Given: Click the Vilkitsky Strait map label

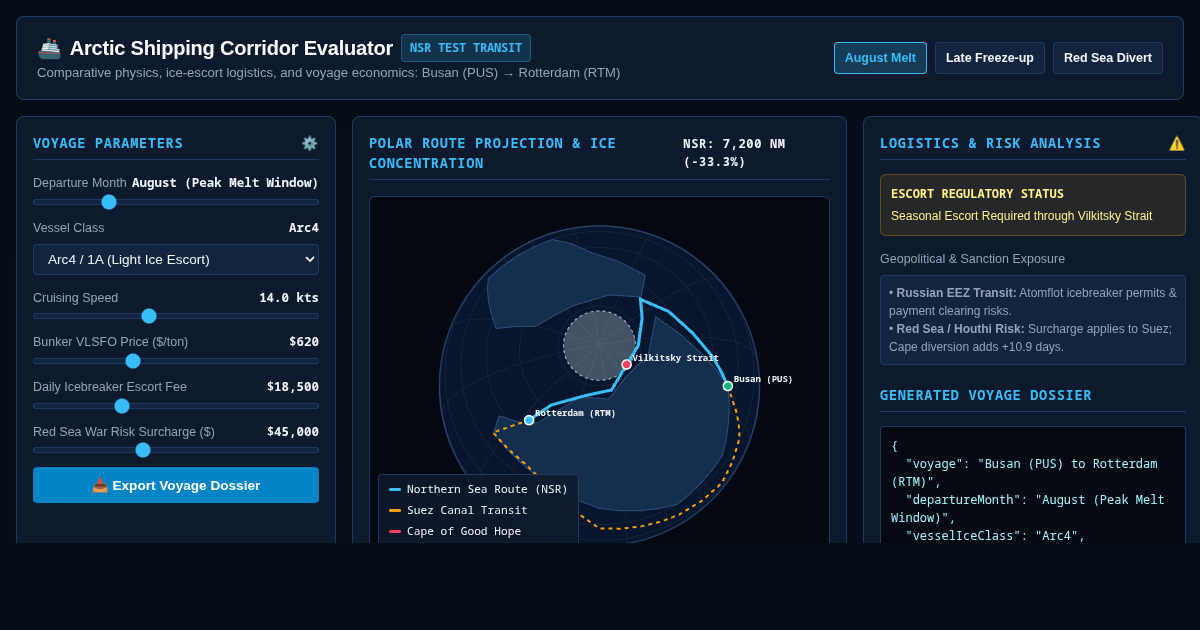Looking at the screenshot, I should point(675,358).
